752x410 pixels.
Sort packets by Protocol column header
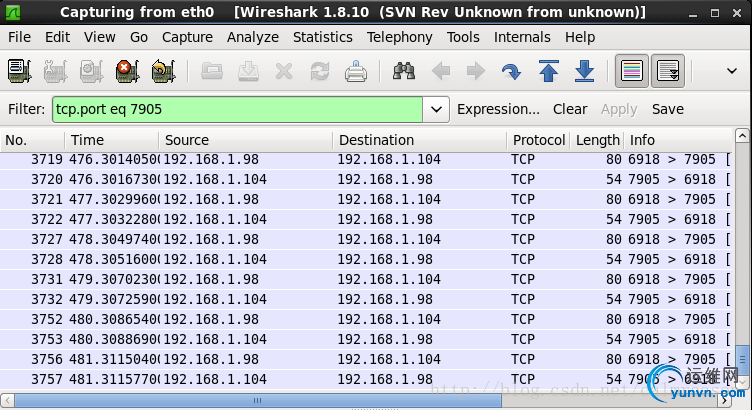coord(538,140)
